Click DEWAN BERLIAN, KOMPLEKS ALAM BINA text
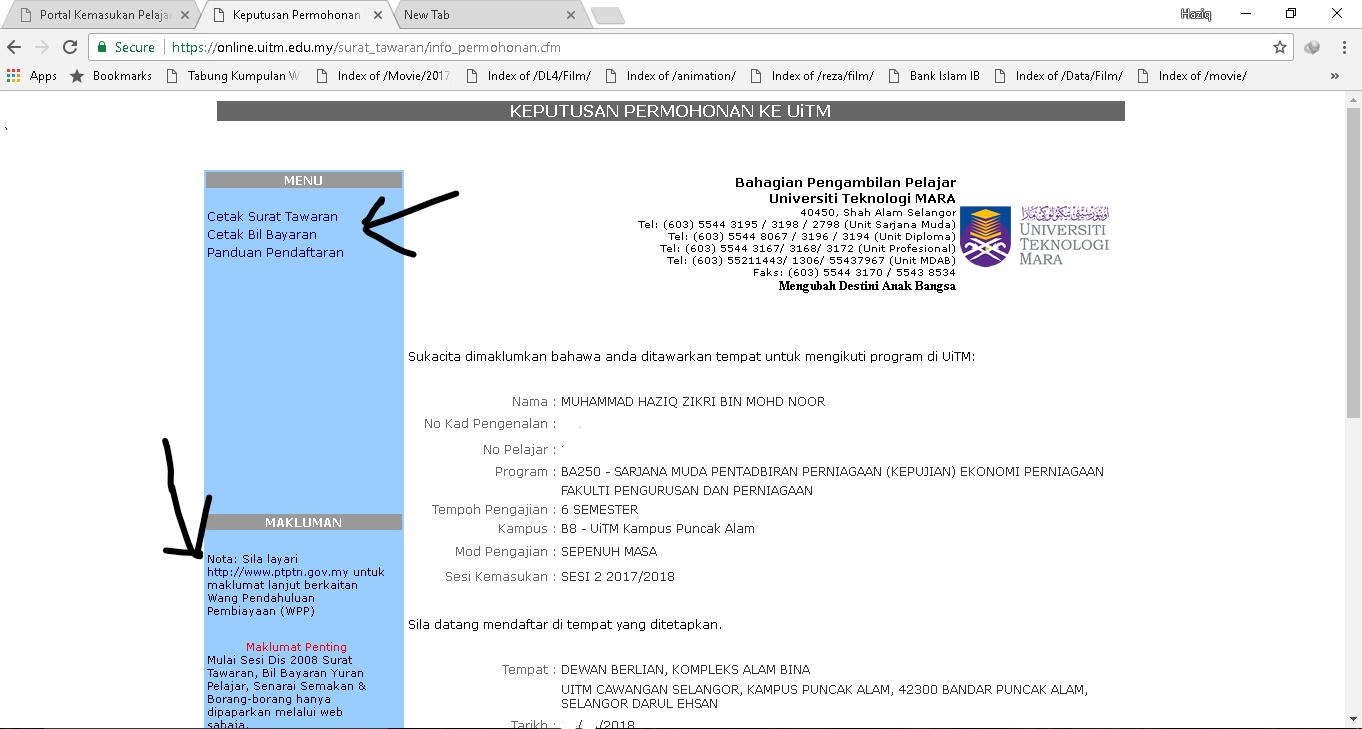This screenshot has width=1362, height=729. point(685,670)
